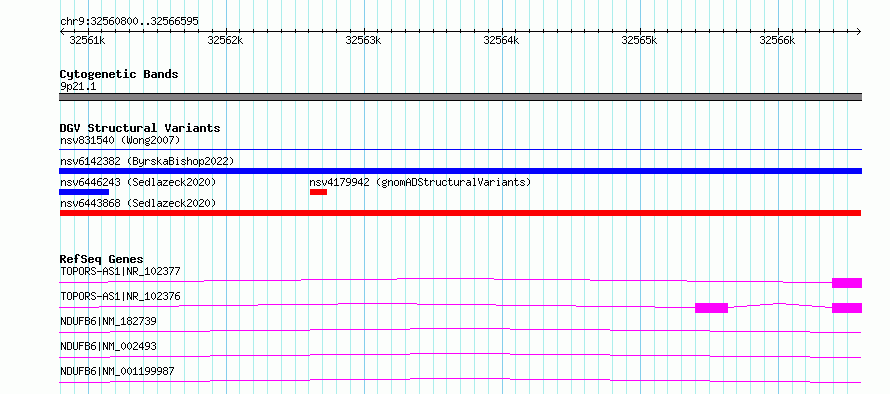Click the 32561k ruler tick label
This screenshot has height=394, width=890.
point(87,40)
